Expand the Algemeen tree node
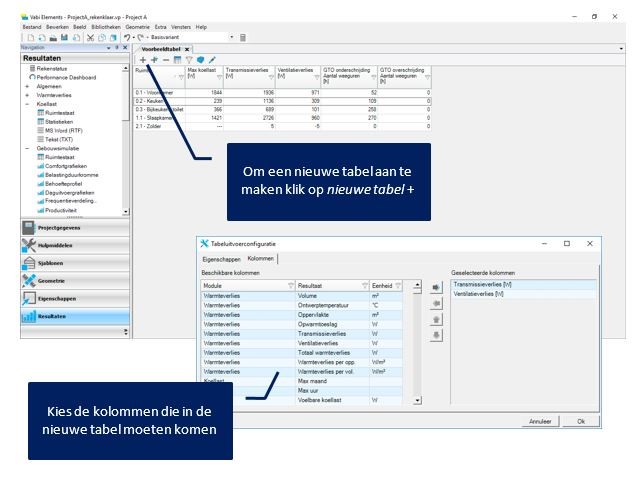Viewport: 642px width, 479px height. (x=27, y=87)
